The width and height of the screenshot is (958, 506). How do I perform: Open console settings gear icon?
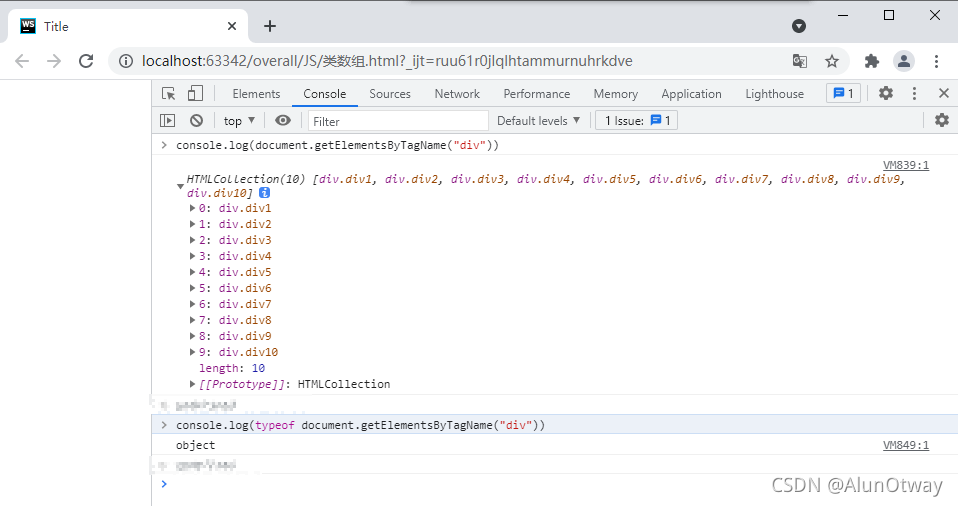(x=942, y=120)
